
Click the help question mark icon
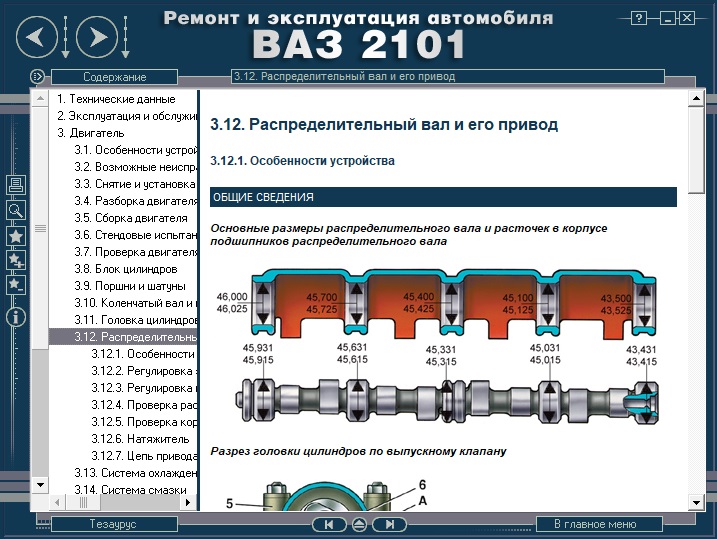638,18
